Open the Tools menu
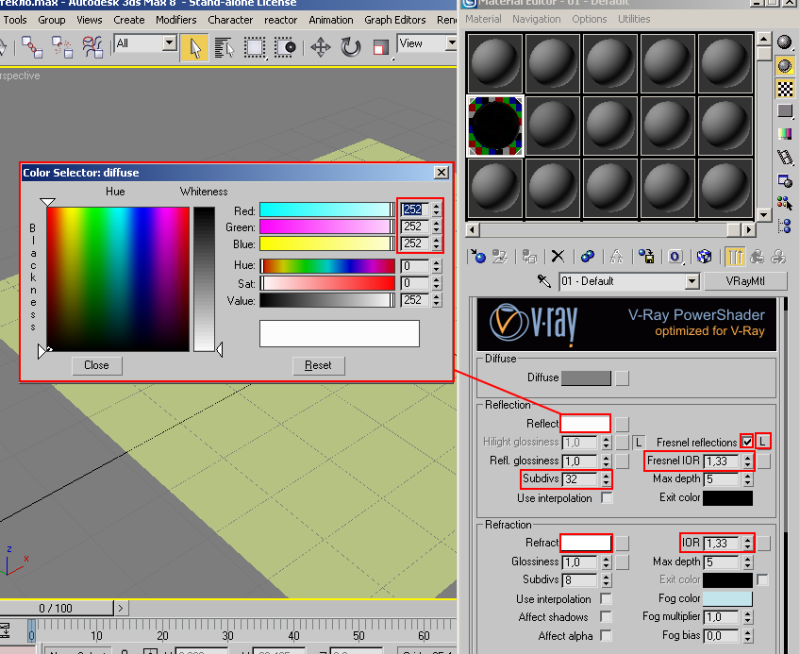 pos(15,20)
